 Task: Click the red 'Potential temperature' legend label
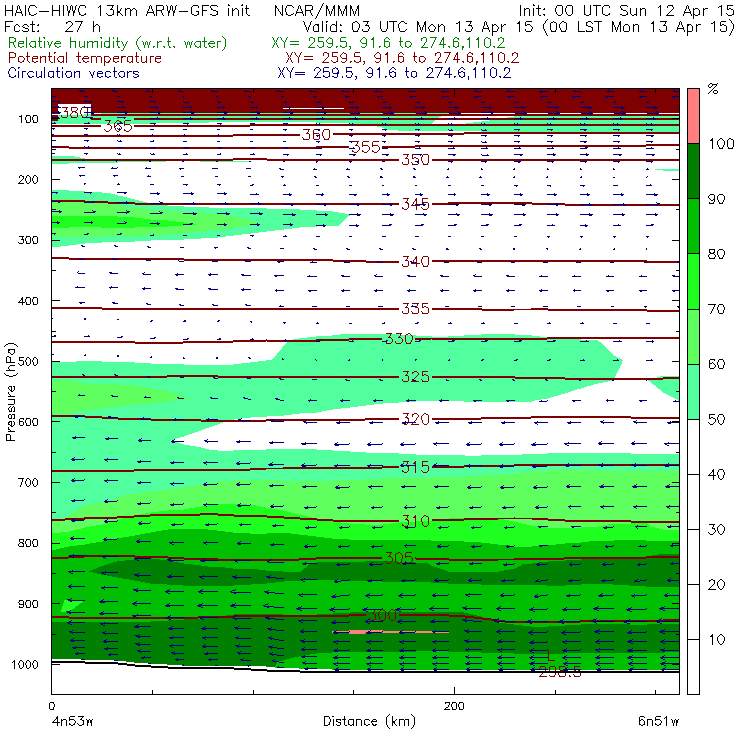pyautogui.click(x=84, y=58)
